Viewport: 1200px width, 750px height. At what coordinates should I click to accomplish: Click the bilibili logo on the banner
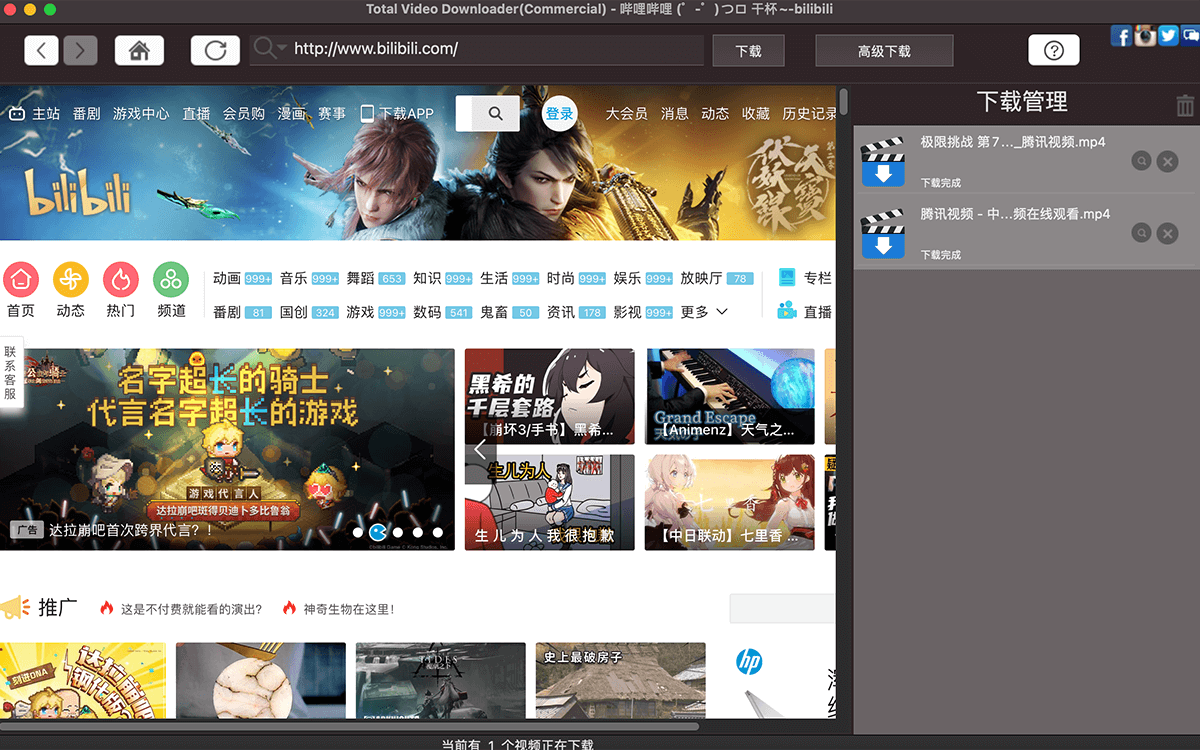click(x=79, y=191)
